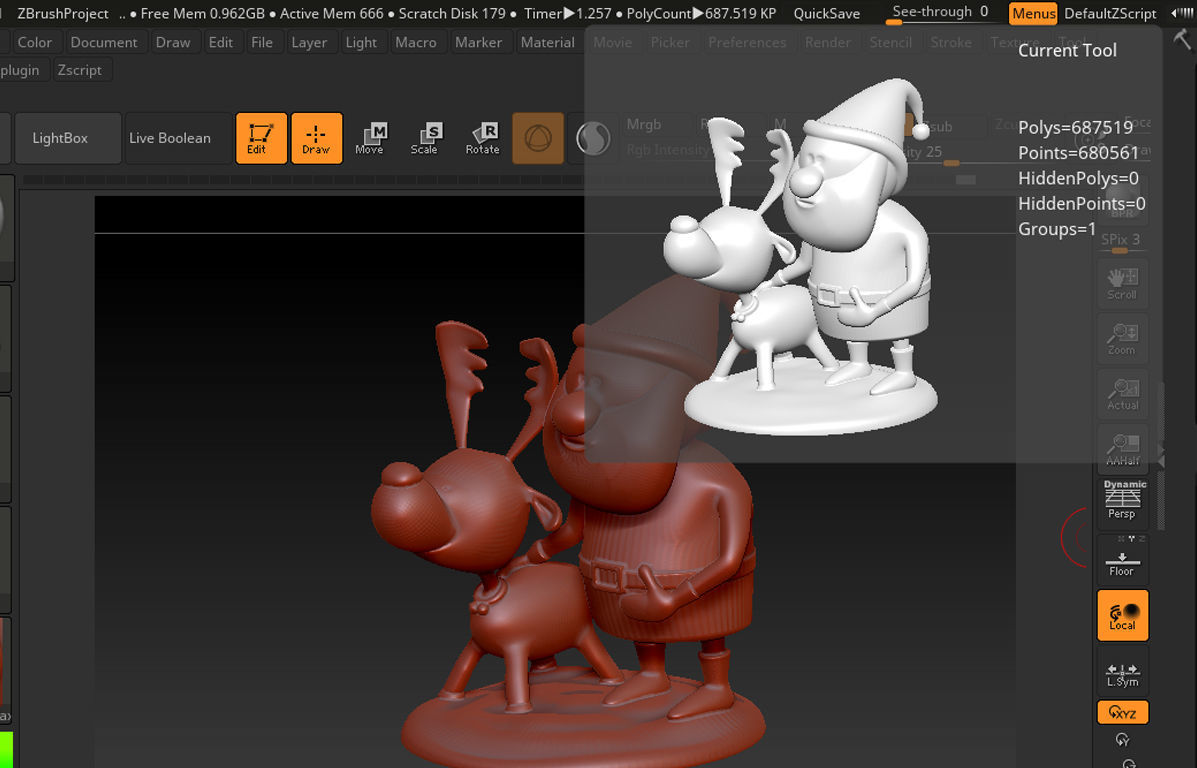Open the Render menu
The image size is (1197, 768).
828,42
